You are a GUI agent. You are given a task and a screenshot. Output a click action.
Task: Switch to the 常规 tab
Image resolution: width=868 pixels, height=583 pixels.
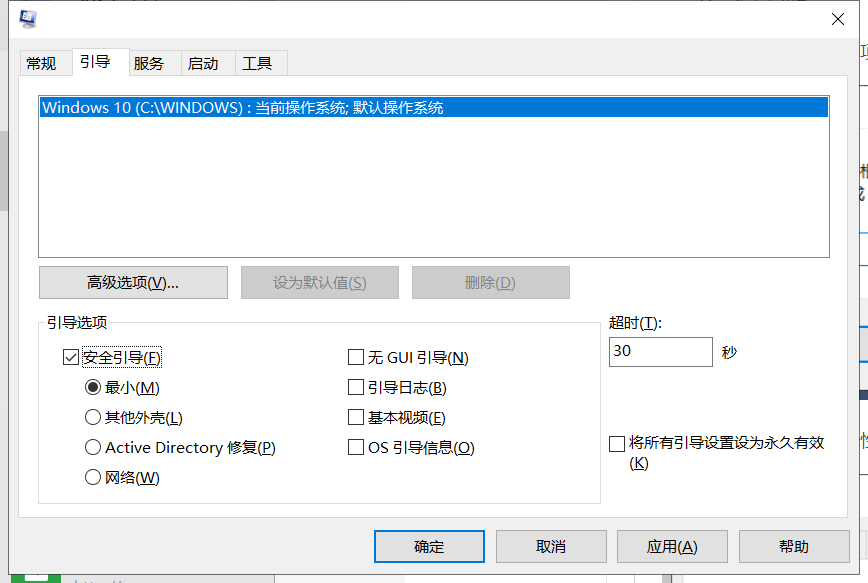[44, 62]
